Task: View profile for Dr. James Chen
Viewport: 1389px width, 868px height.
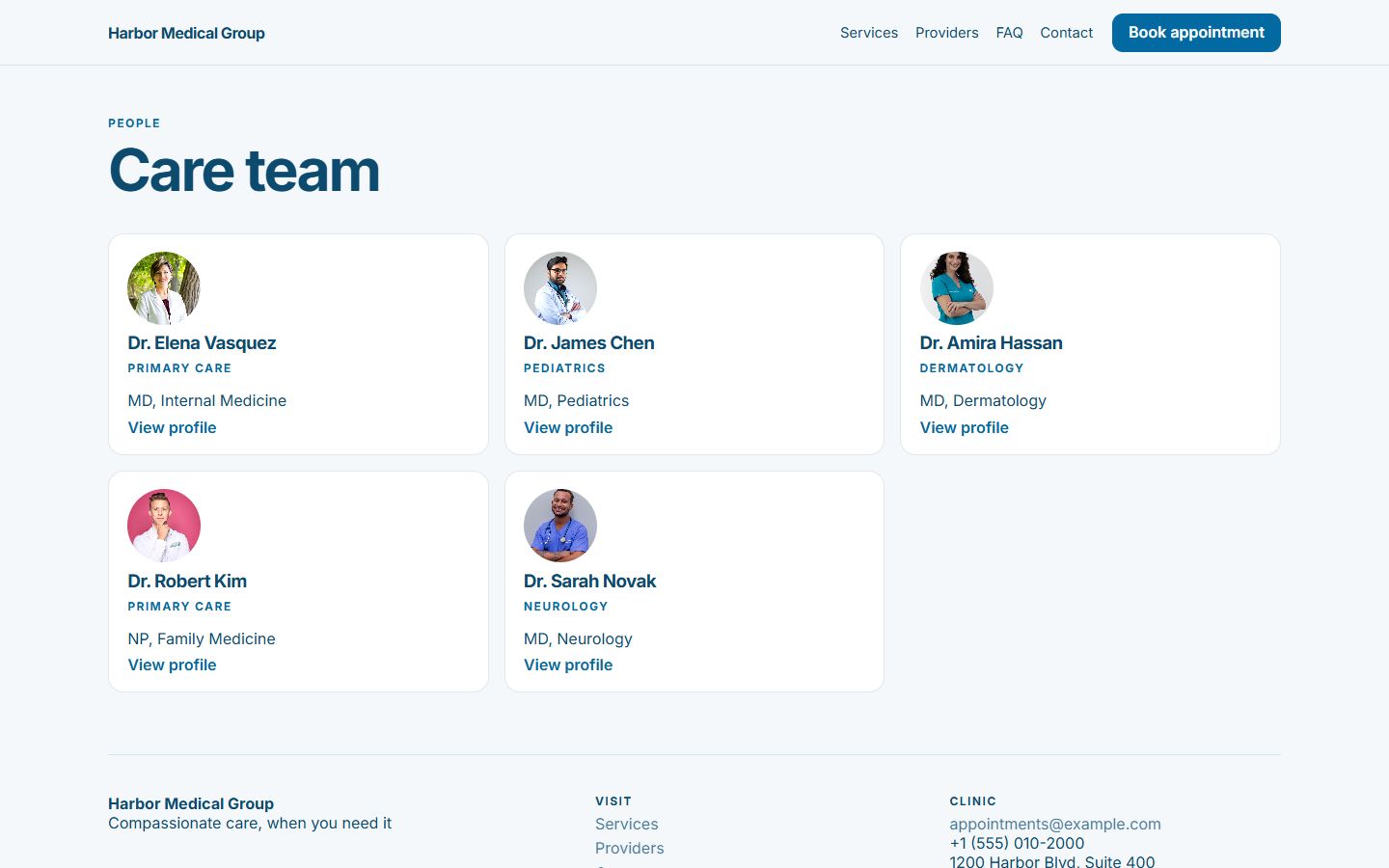Action: point(568,427)
